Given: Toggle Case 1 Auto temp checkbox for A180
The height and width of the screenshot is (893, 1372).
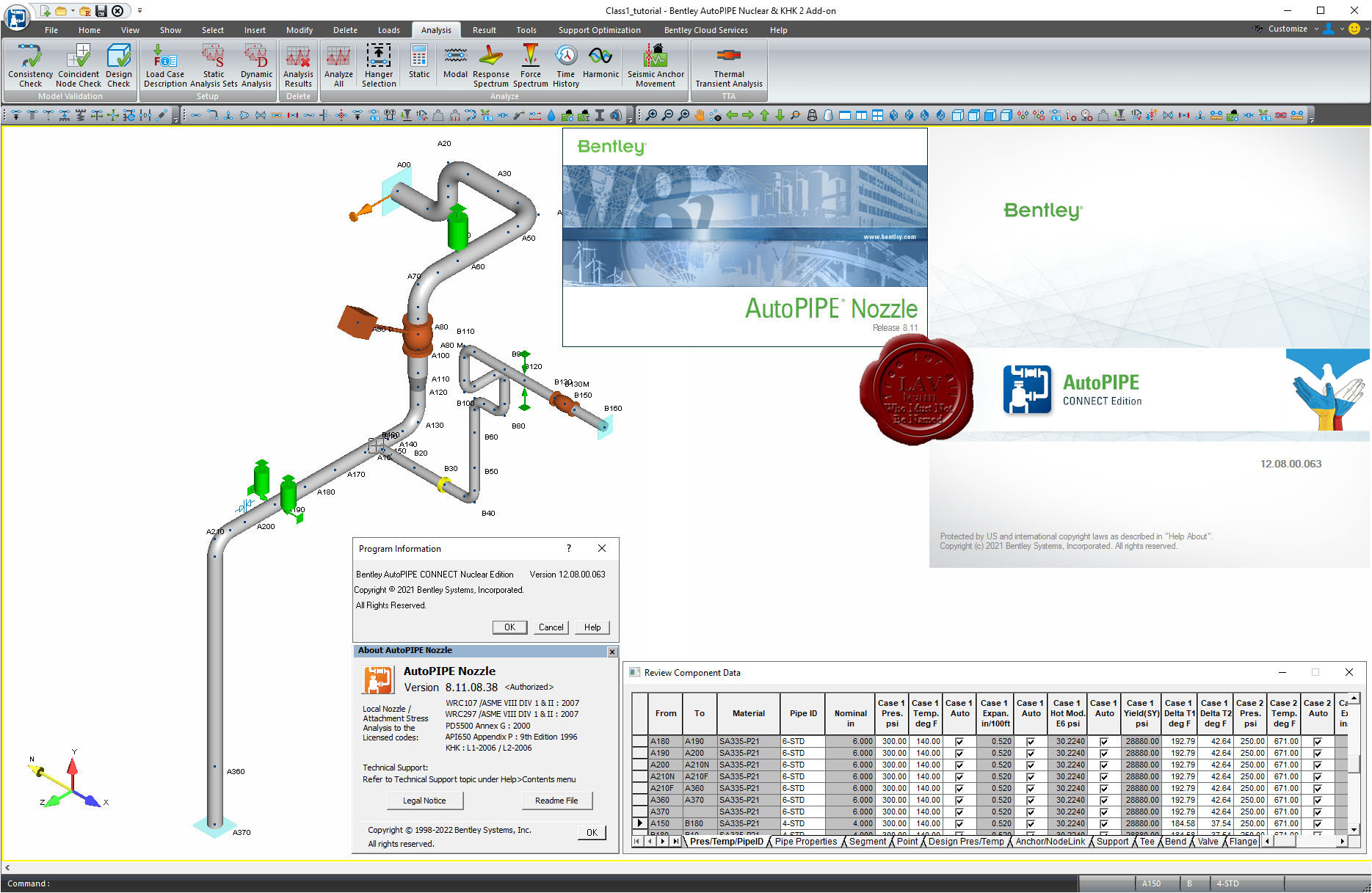Looking at the screenshot, I should 959,742.
